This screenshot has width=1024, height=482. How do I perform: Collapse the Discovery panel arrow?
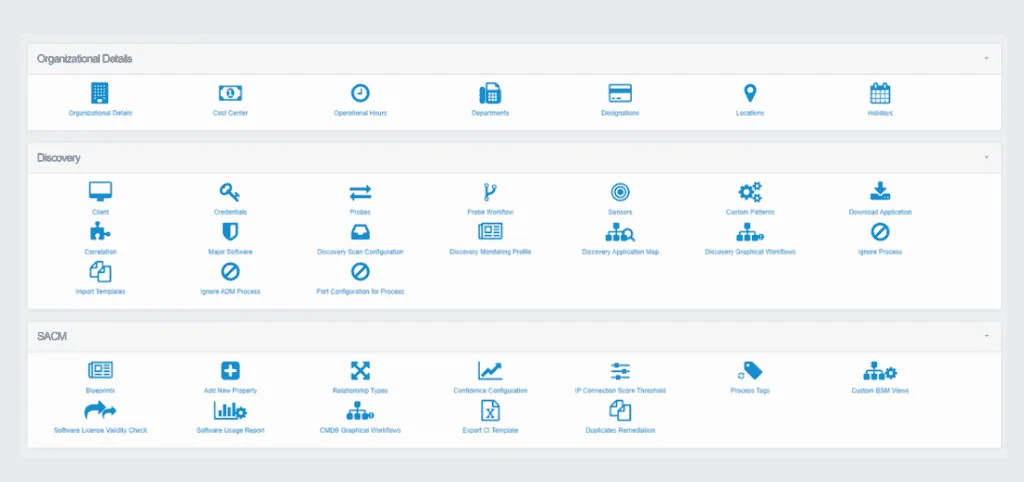point(986,157)
